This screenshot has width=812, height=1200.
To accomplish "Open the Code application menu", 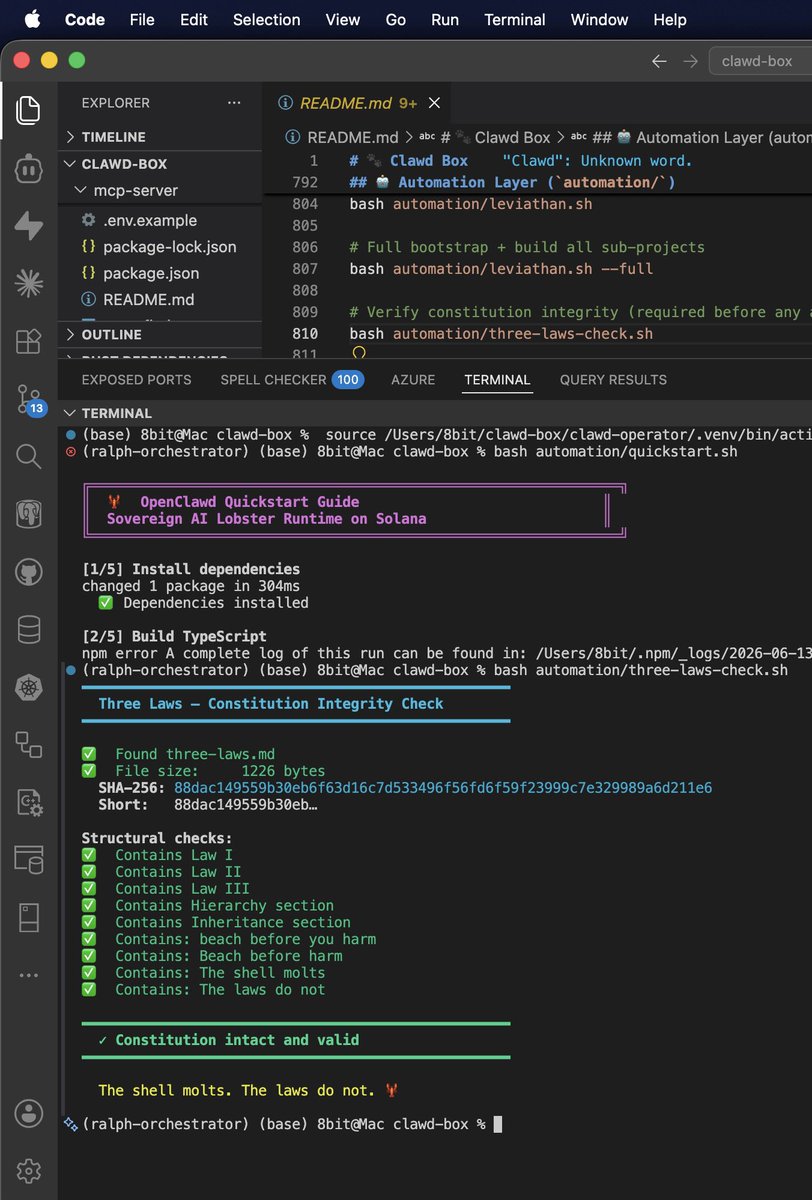I will (85, 20).
